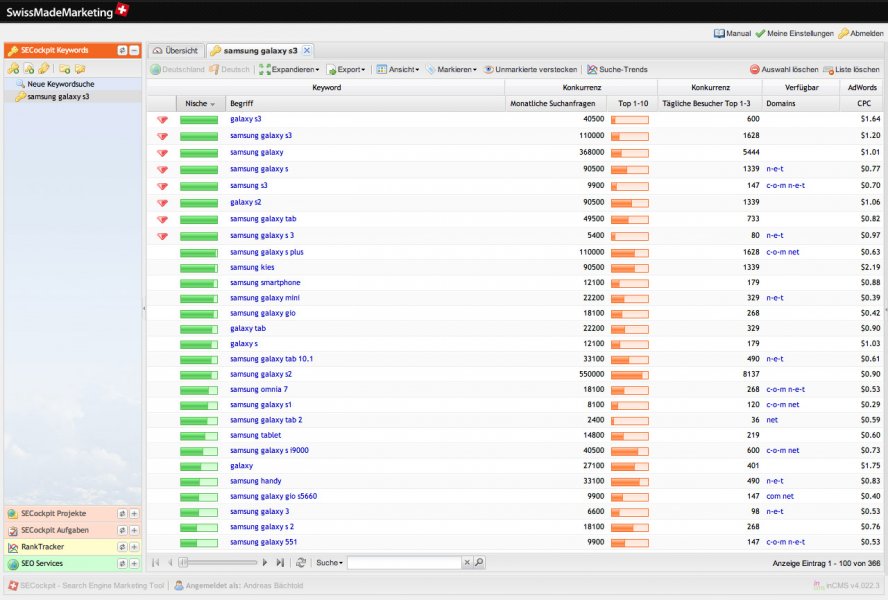Toggle the marker on the 'samsung s3' row
This screenshot has height=600, width=888.
163,186
